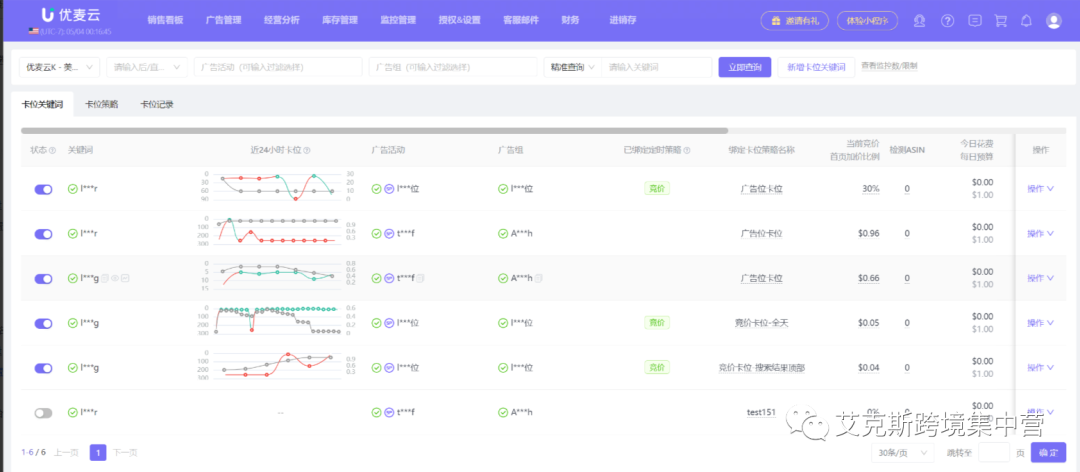This screenshot has width=1080, height=472.
Task: Click the horizontal table scrollbar
Action: (374, 130)
